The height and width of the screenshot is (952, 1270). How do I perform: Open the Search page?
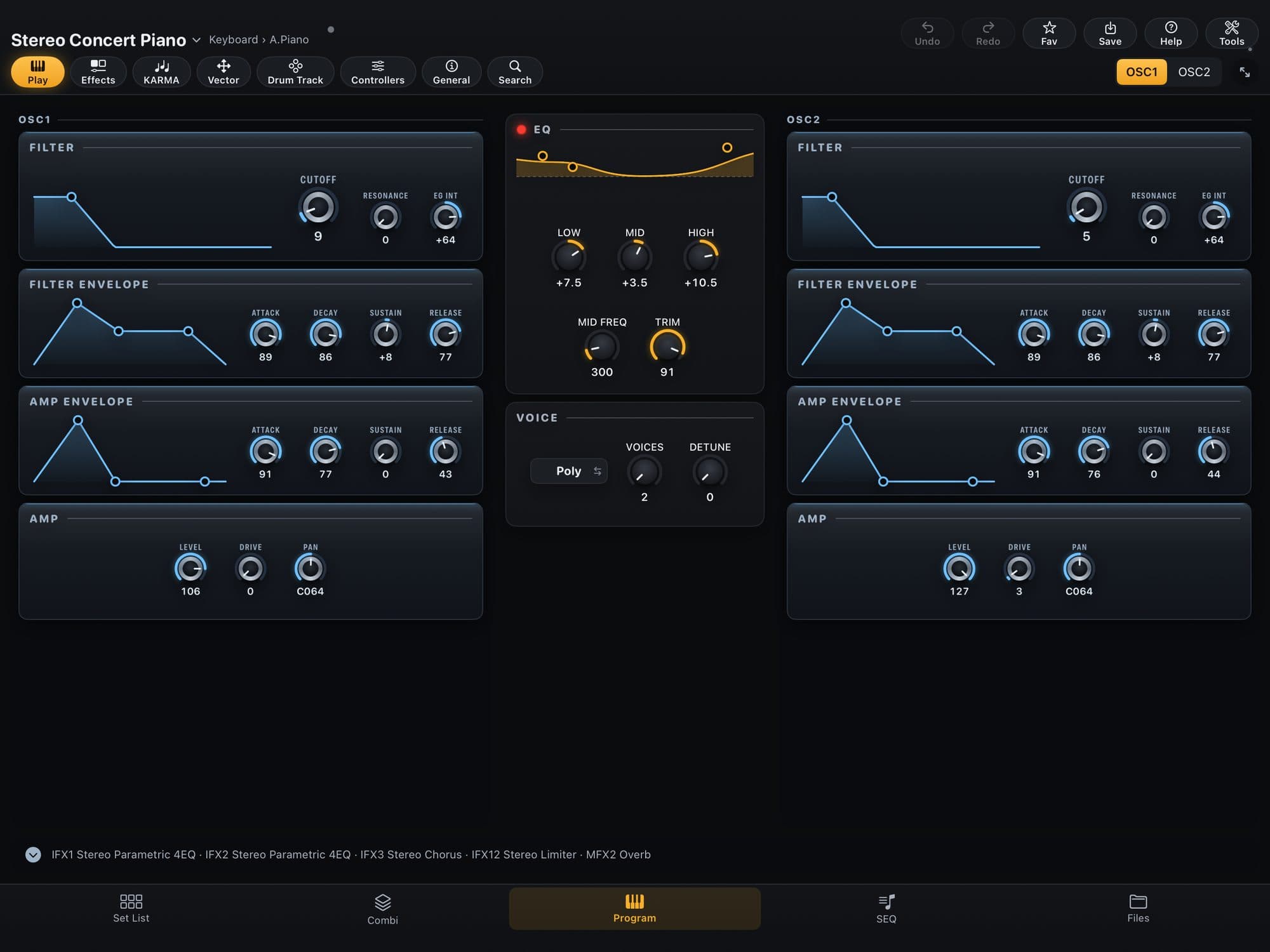tap(515, 72)
